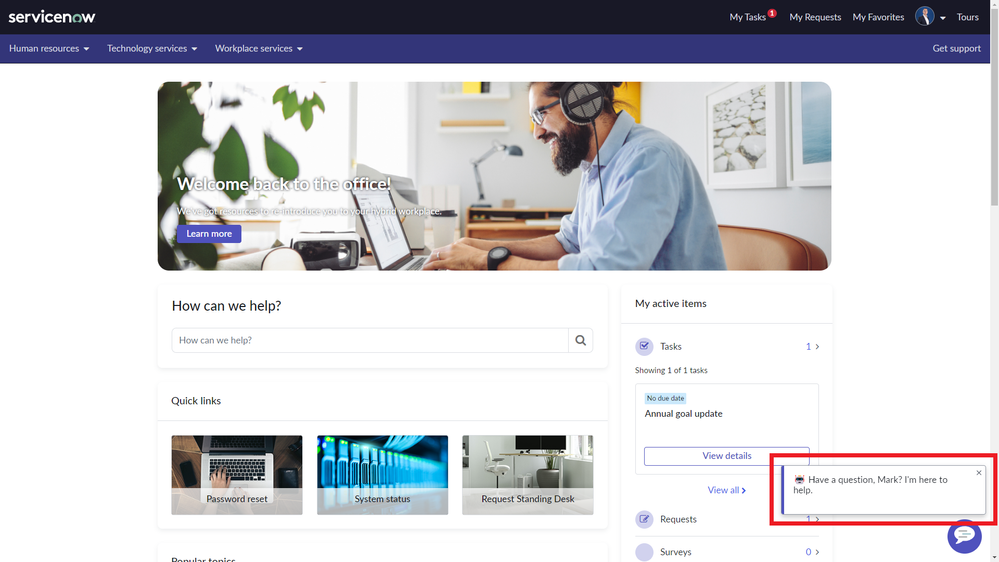Expand the Technology services menu
Image resolution: width=999 pixels, height=562 pixels.
click(x=152, y=48)
